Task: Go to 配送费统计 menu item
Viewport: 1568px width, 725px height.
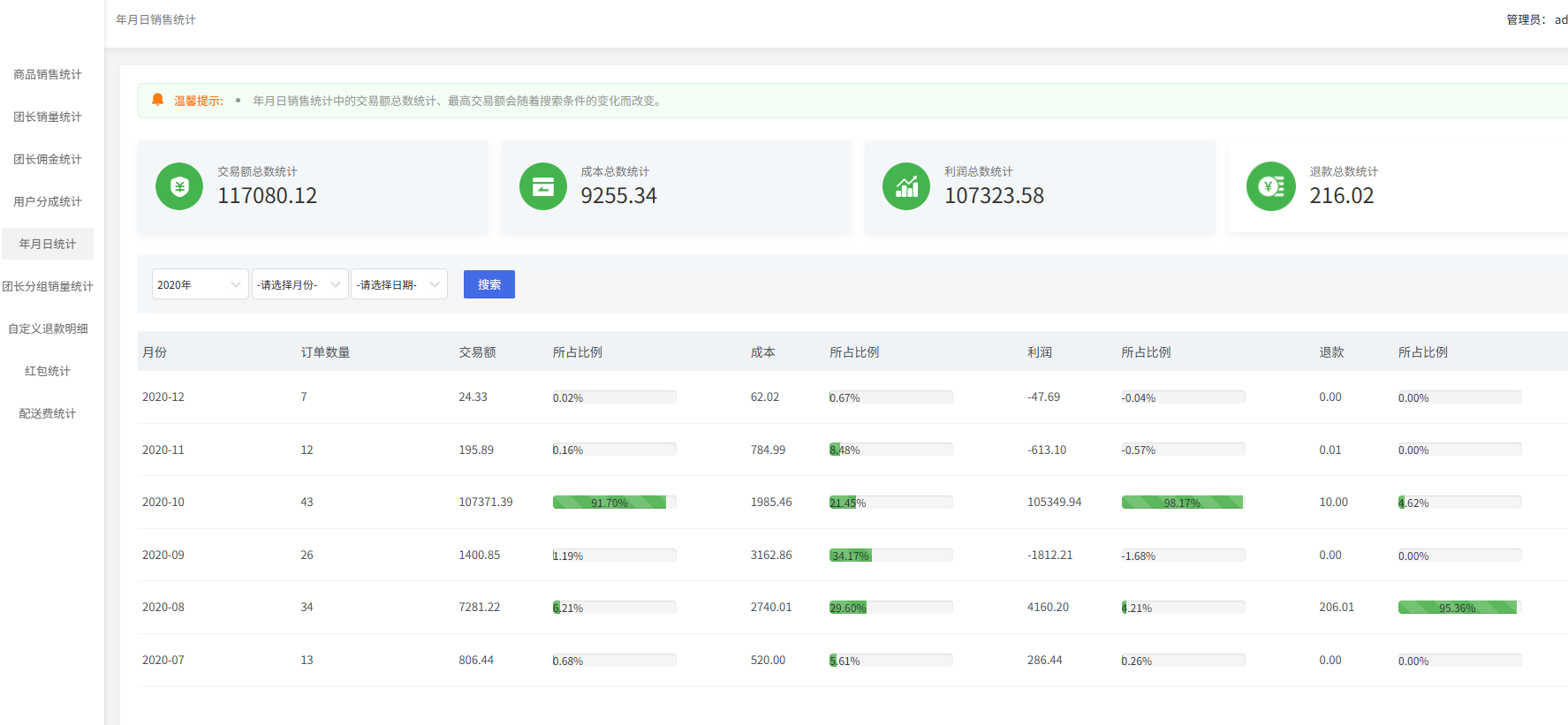Action: [x=48, y=413]
